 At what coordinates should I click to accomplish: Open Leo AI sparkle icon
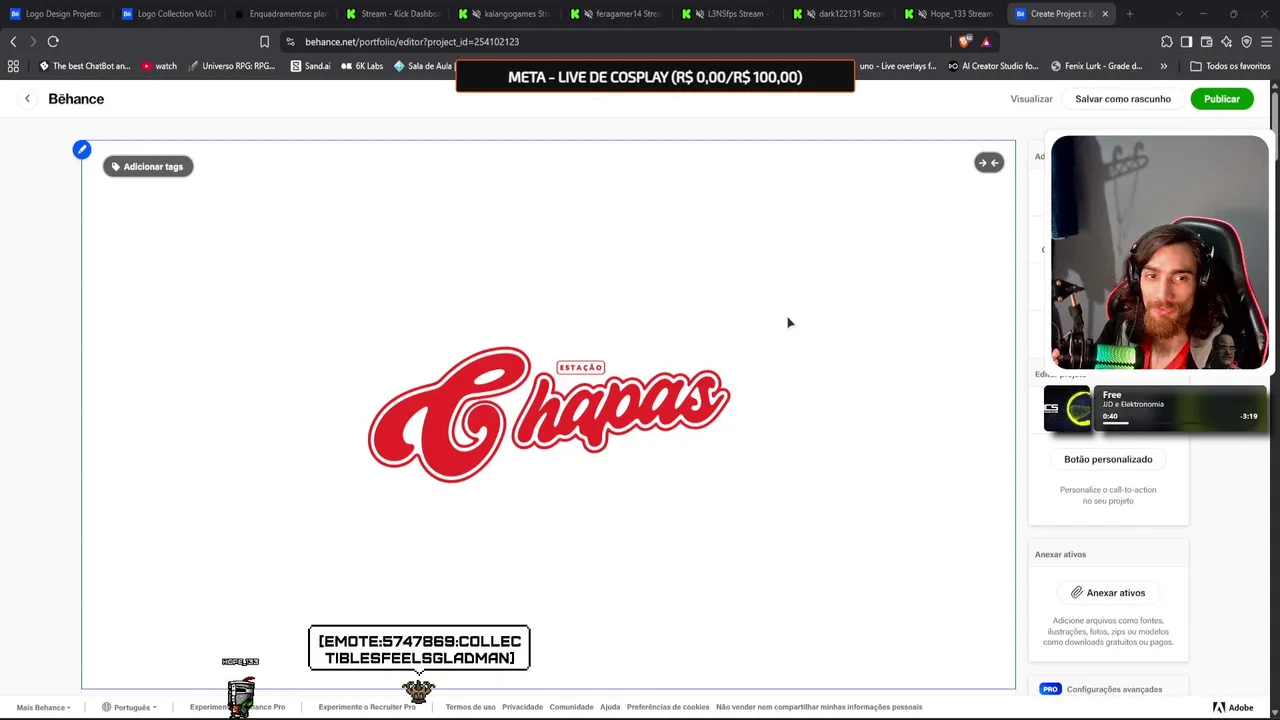click(x=1226, y=42)
